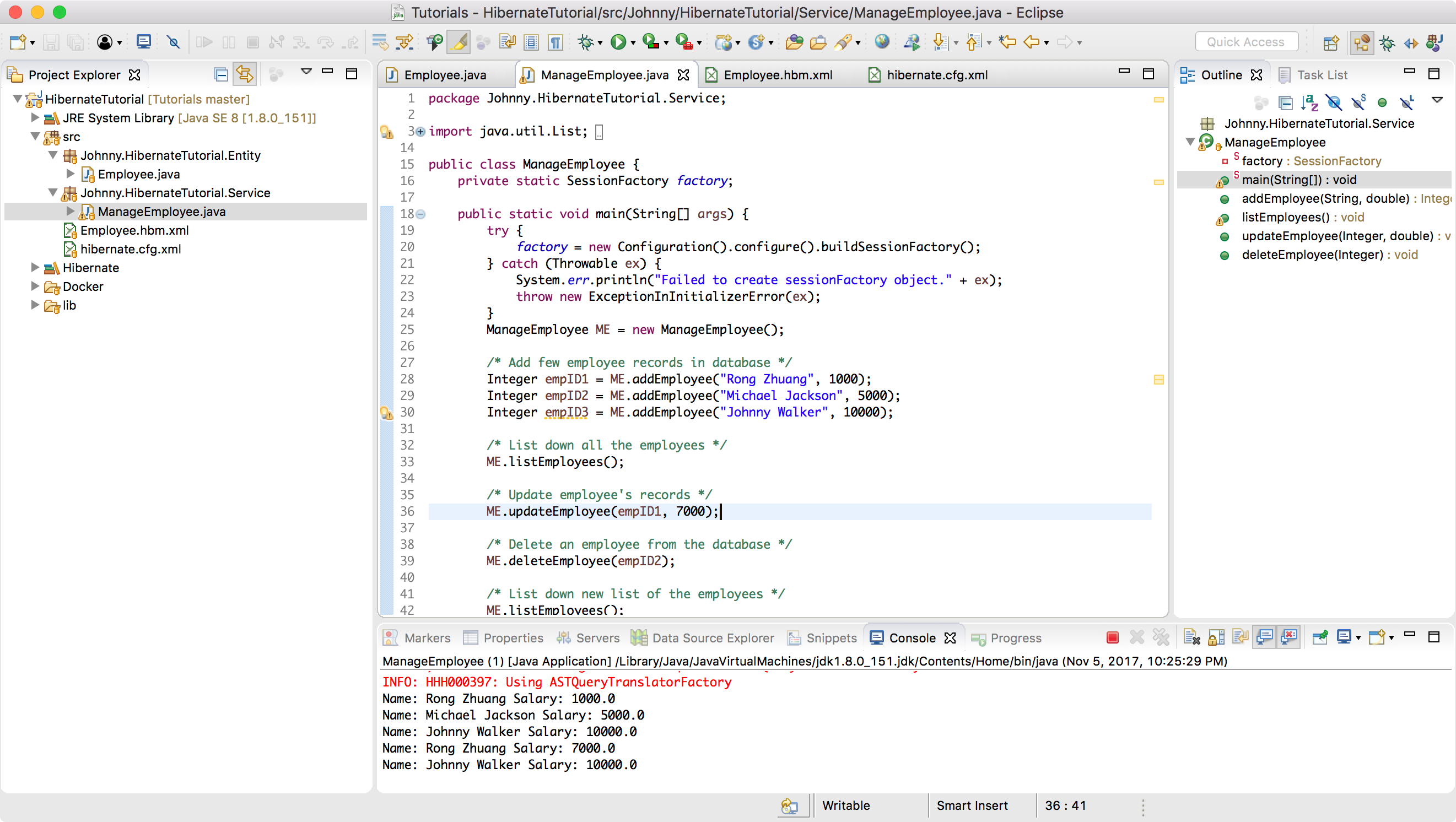Select Employee.hbm.xml in Project Explorer
1456x822 pixels.
pyautogui.click(x=134, y=230)
